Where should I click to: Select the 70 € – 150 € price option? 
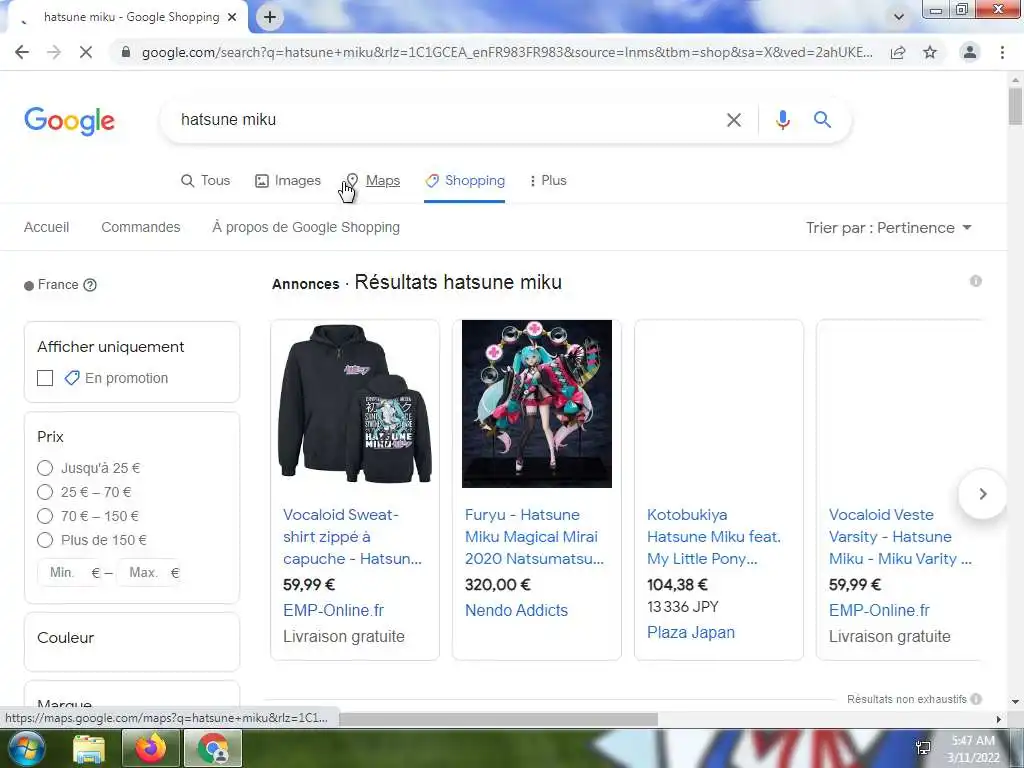coord(45,516)
